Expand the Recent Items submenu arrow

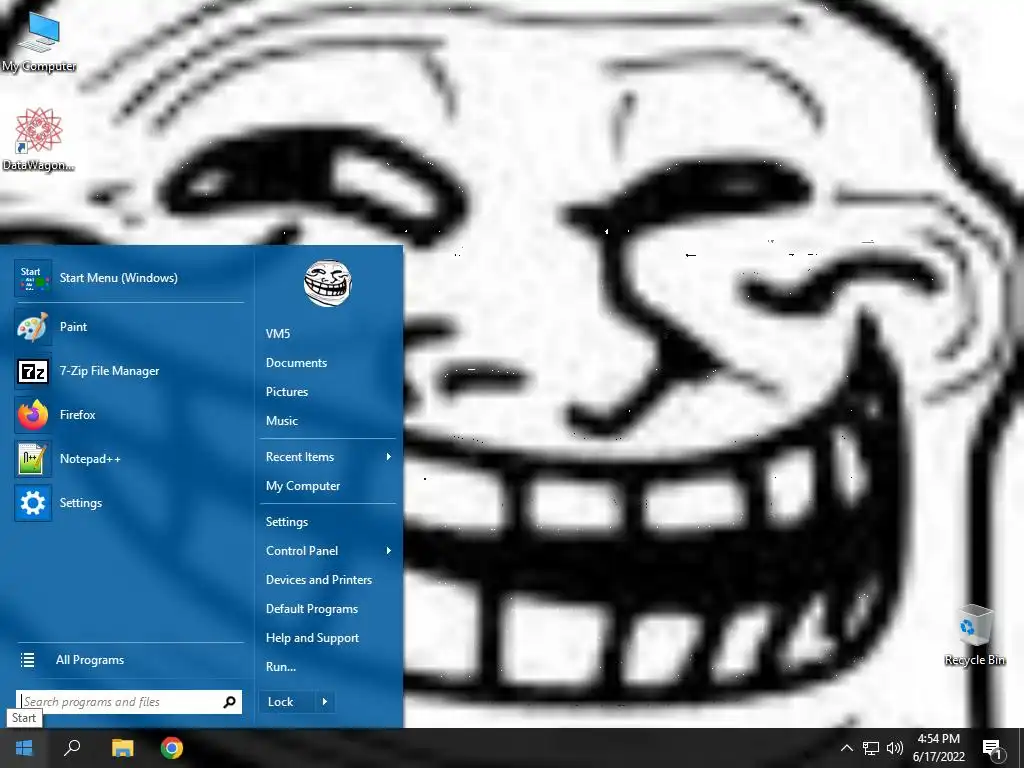tap(389, 457)
